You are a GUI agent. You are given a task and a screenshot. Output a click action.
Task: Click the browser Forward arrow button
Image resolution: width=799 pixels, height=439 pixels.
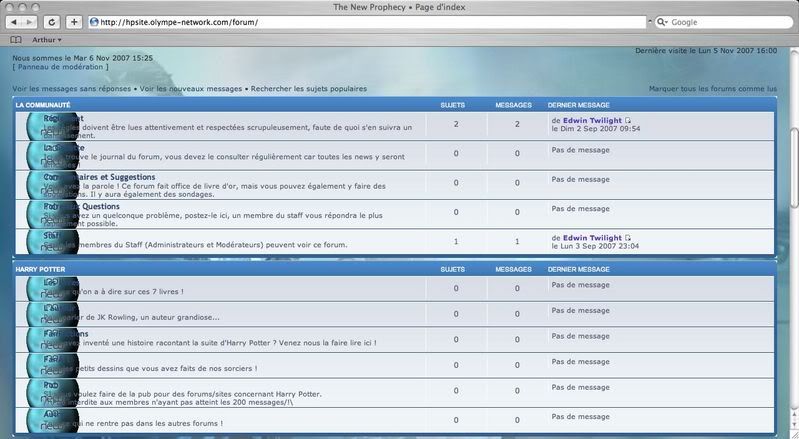point(32,22)
